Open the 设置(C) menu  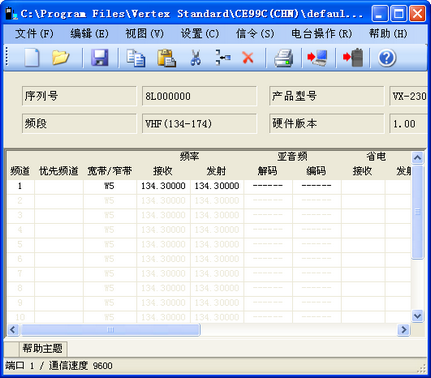coord(200,34)
